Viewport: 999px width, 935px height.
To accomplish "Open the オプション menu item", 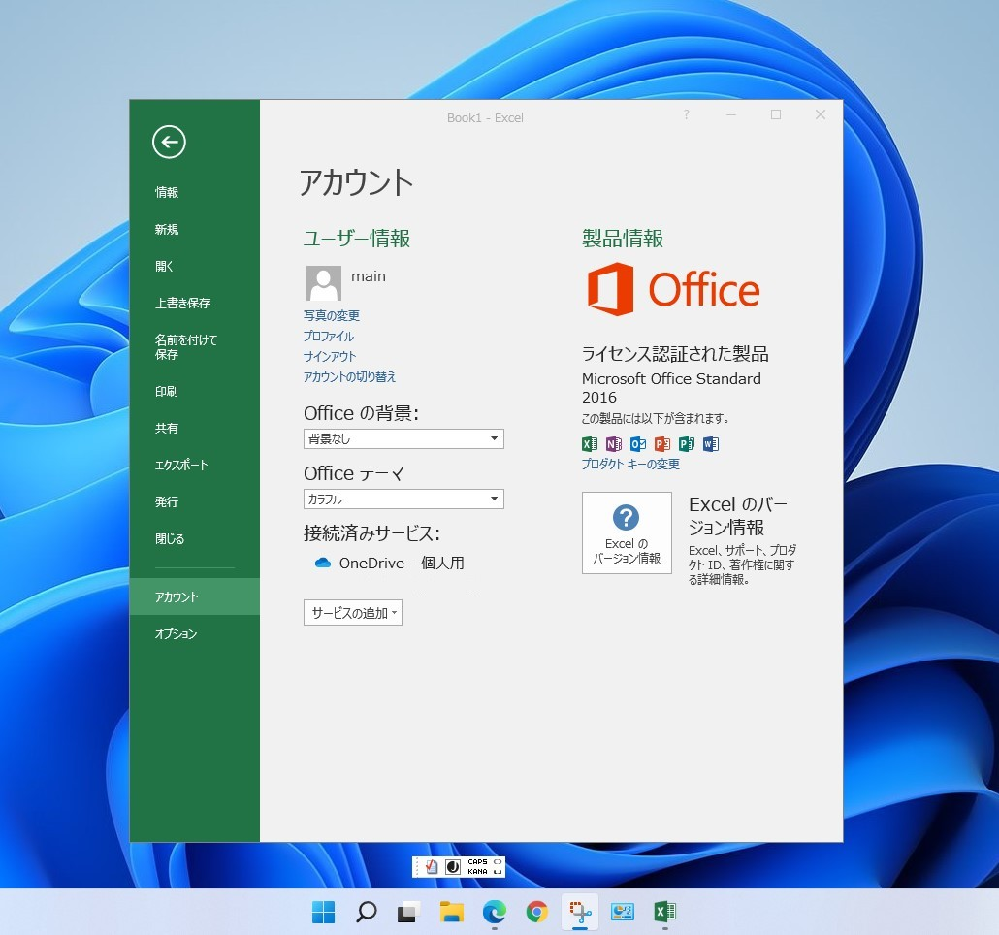I will (176, 634).
